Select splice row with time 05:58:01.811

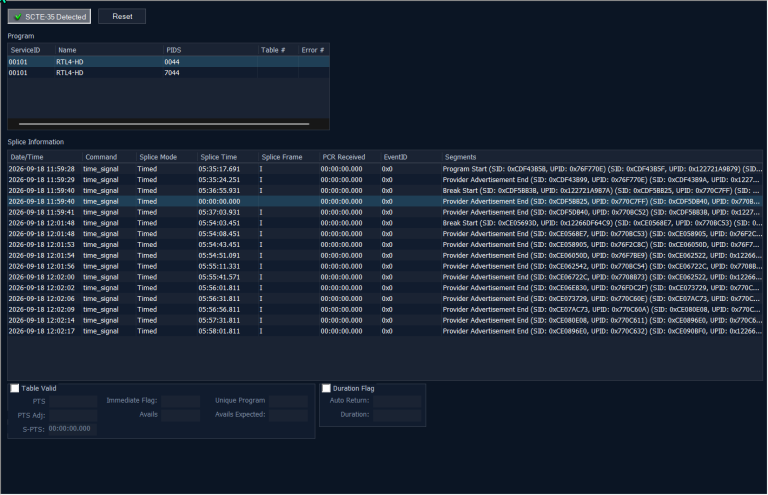385,331
